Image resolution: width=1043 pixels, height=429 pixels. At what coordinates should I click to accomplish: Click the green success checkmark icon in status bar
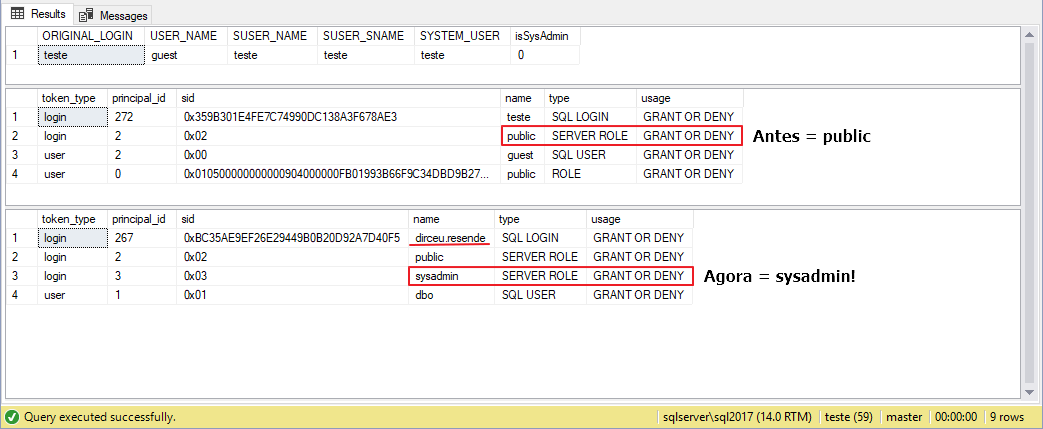pyautogui.click(x=11, y=417)
